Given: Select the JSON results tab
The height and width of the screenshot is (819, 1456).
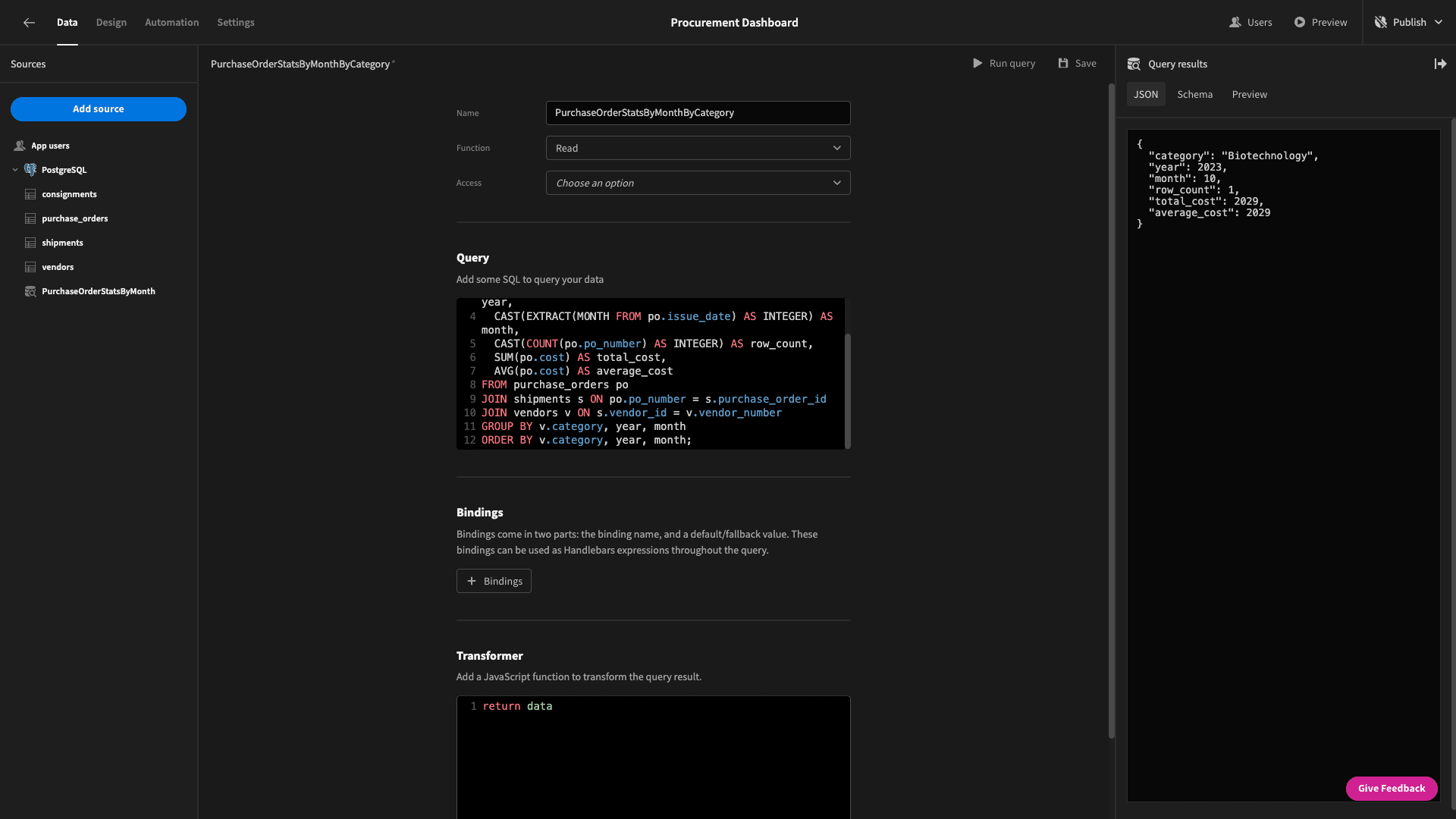Looking at the screenshot, I should pos(1146,94).
